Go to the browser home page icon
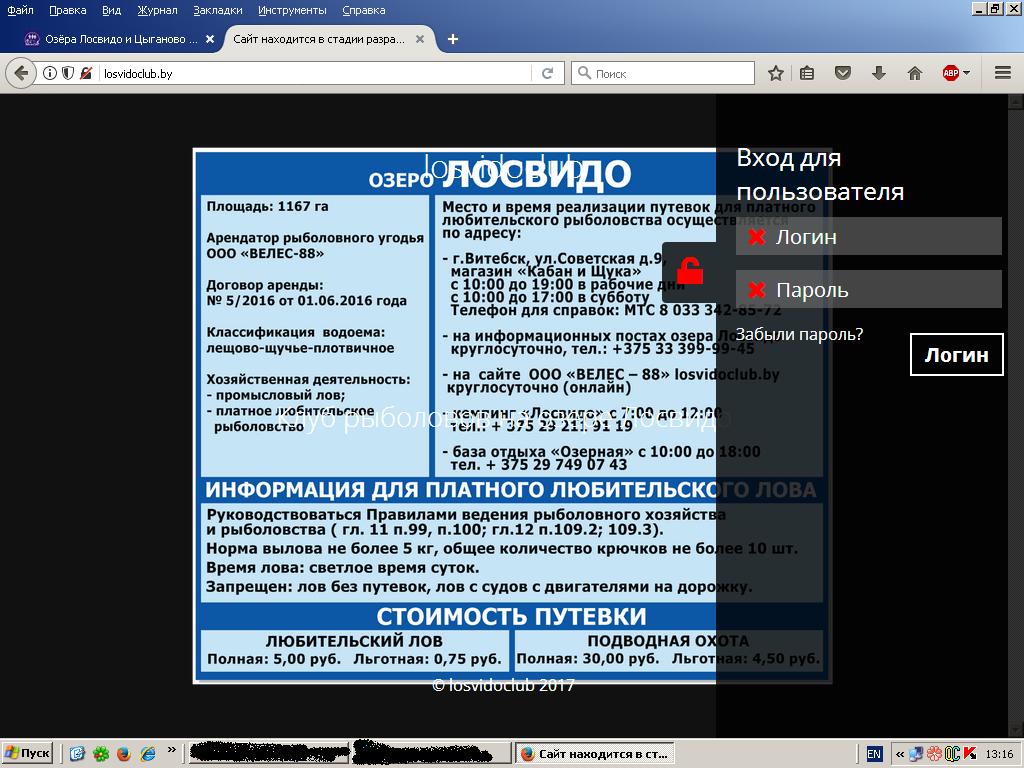This screenshot has width=1024, height=768. tap(914, 73)
